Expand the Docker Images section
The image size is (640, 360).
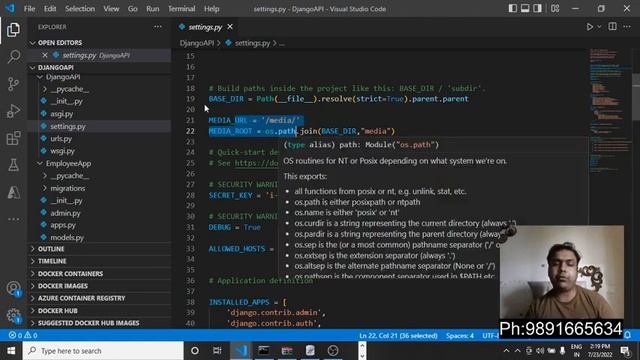[x=100, y=286]
